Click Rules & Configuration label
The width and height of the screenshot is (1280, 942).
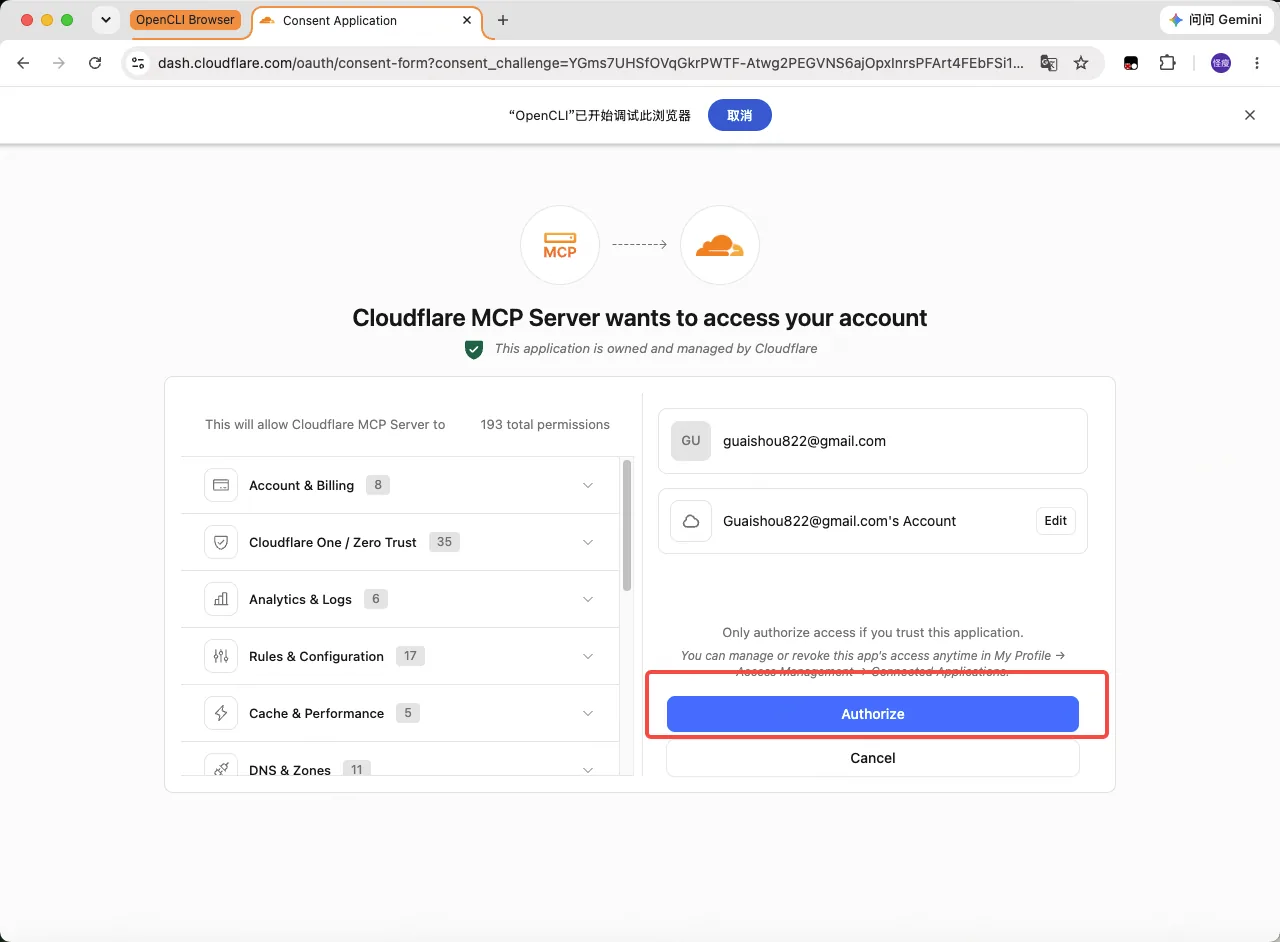316,656
